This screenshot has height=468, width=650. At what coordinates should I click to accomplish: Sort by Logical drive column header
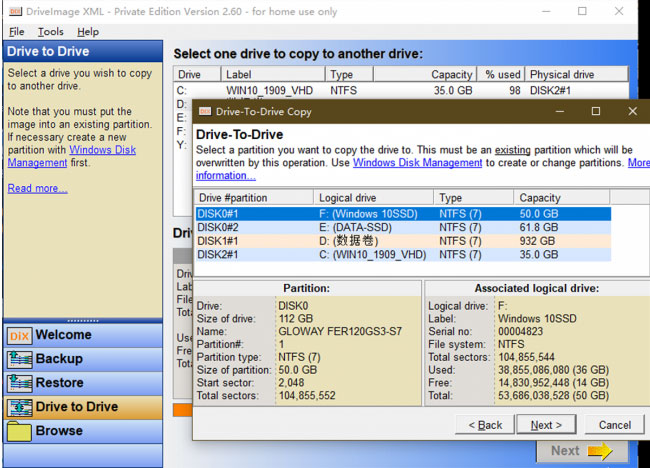pos(374,198)
